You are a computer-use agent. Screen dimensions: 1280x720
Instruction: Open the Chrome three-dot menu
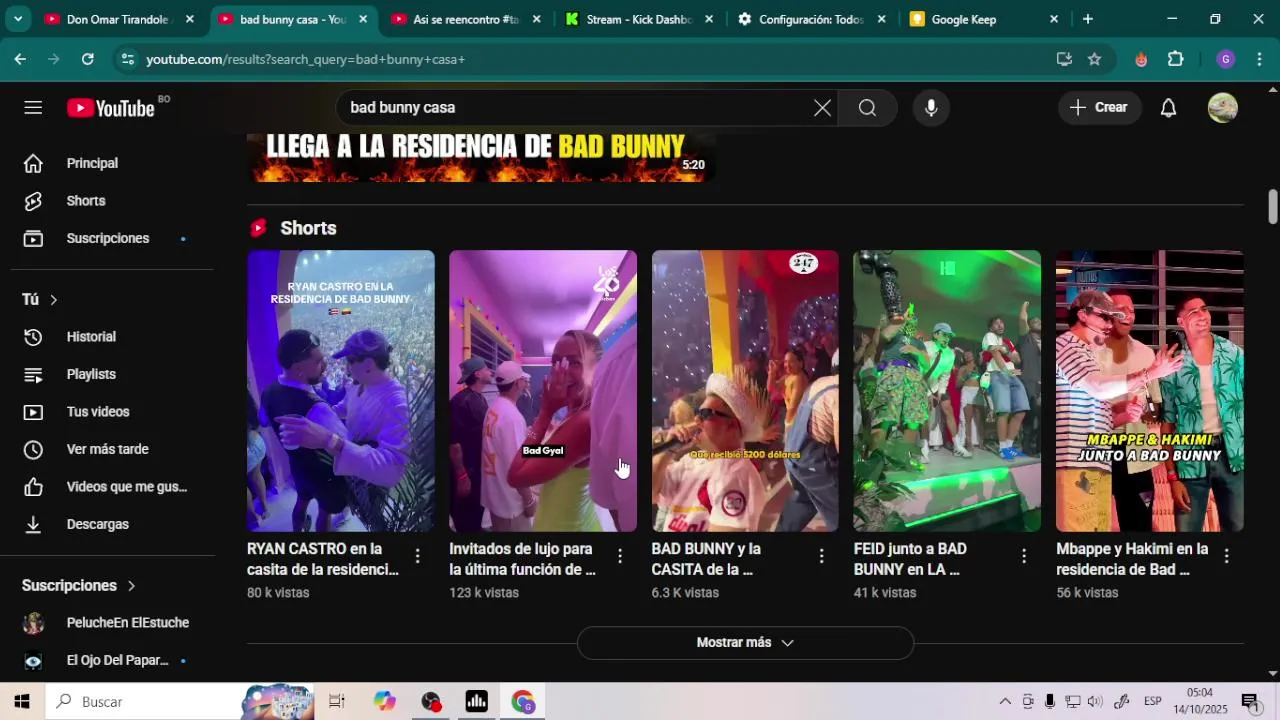tap(1258, 59)
